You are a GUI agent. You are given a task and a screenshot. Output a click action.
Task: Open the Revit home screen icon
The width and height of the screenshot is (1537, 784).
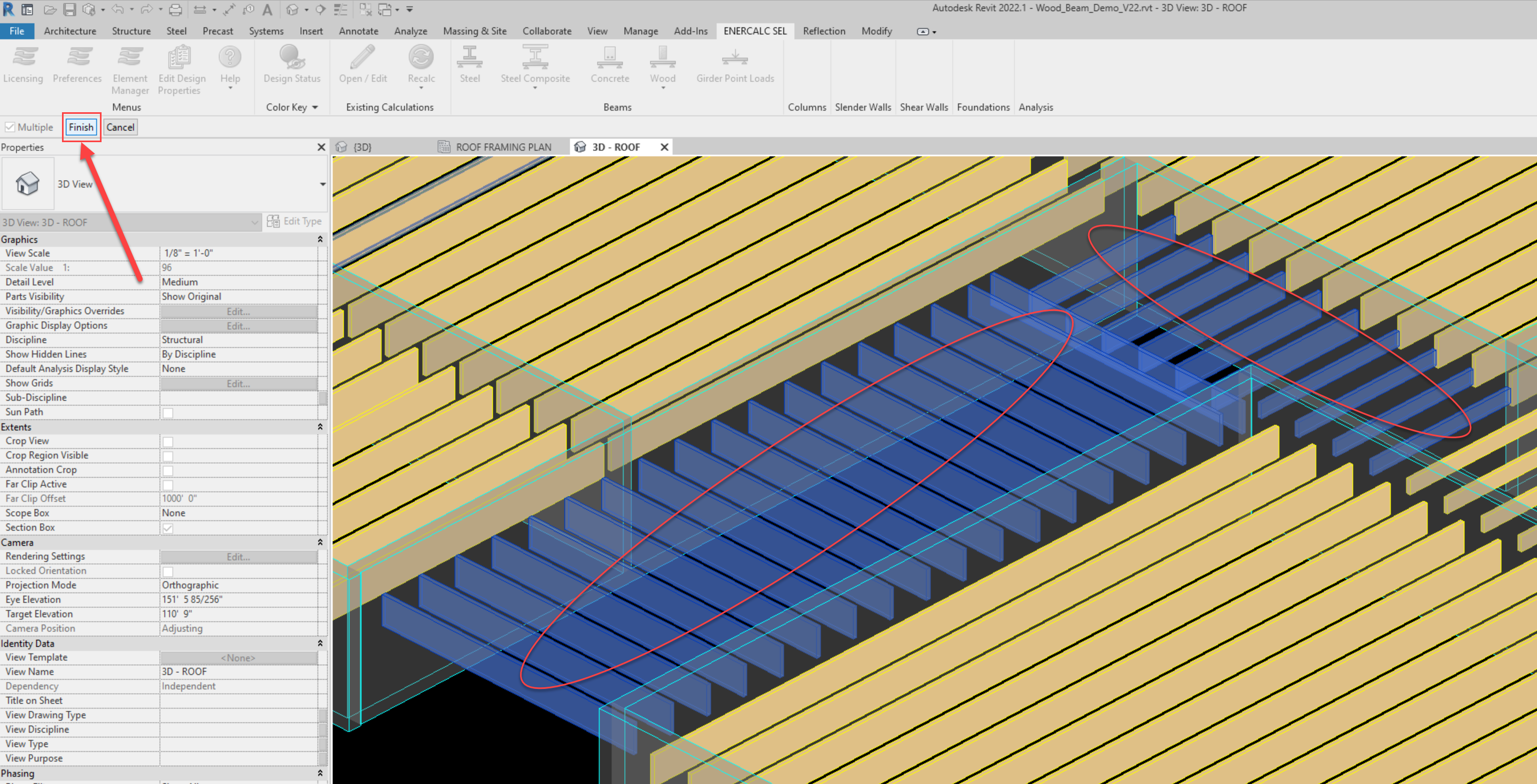[x=27, y=9]
